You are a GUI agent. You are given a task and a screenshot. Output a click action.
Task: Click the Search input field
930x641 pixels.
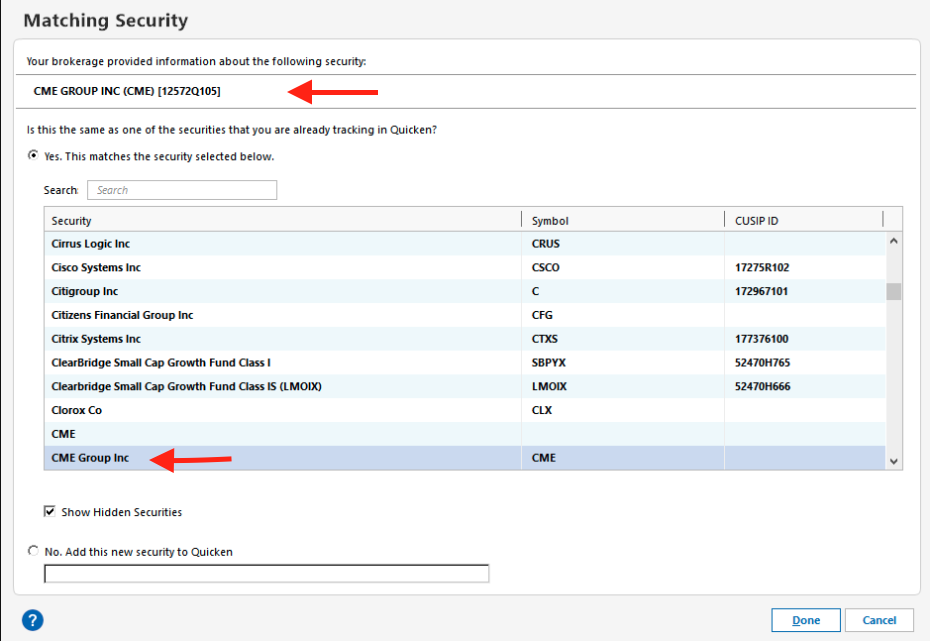(x=182, y=190)
